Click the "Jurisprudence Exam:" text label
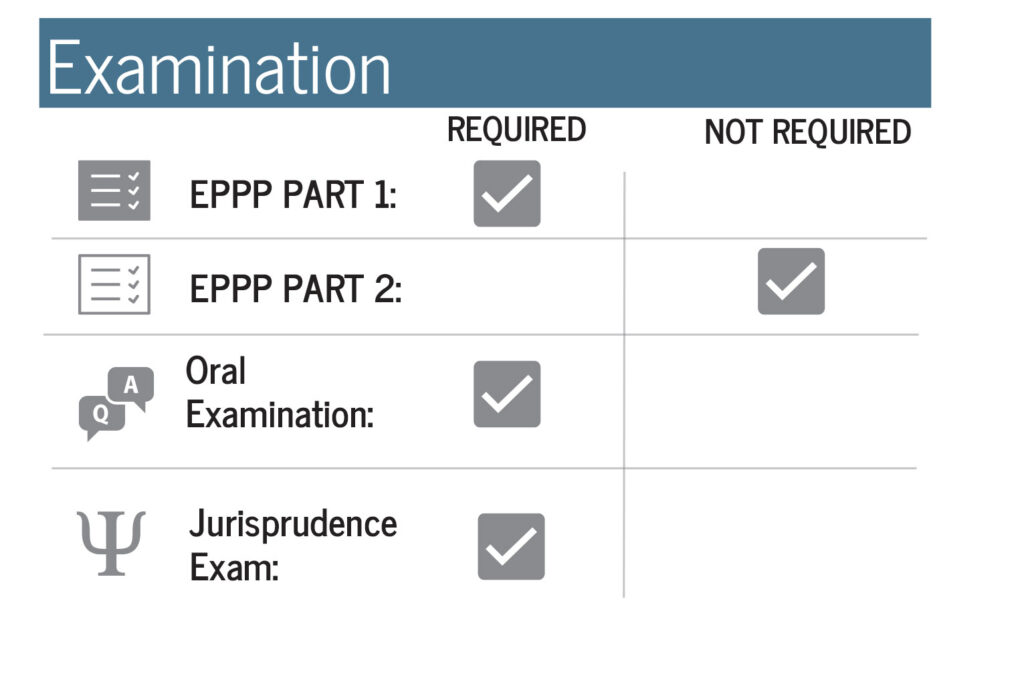The image size is (1024, 684). pyautogui.click(x=292, y=546)
